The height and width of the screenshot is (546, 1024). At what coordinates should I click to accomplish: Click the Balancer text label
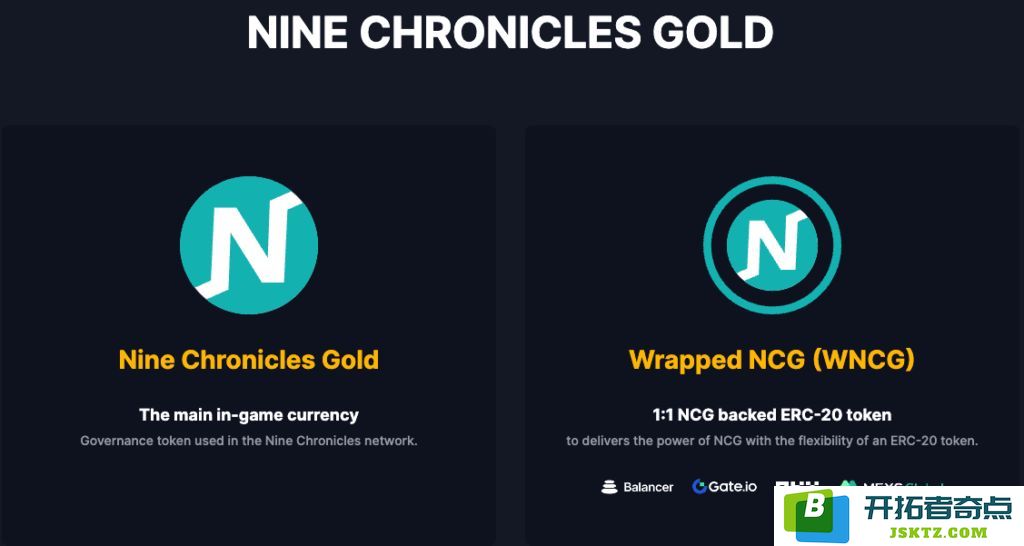pyautogui.click(x=648, y=487)
